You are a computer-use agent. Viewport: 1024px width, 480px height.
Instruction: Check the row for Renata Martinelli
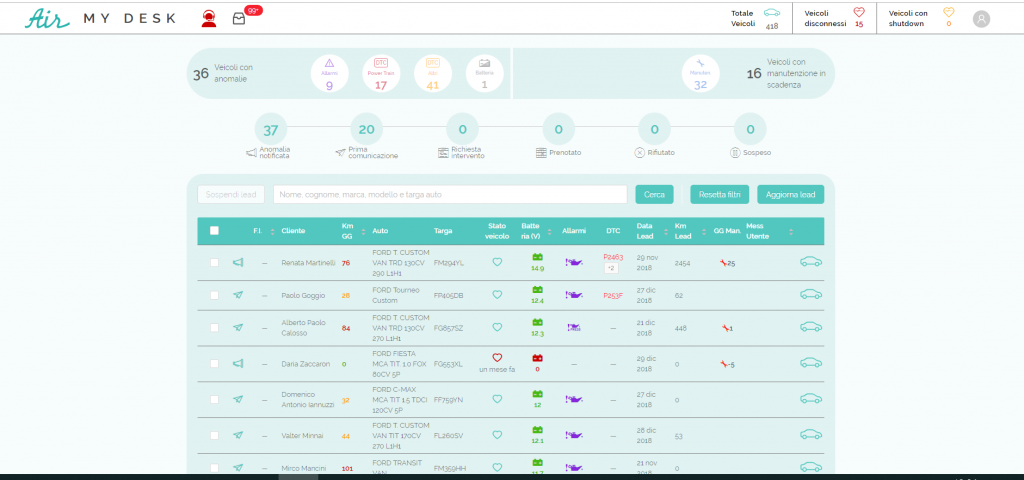214,263
